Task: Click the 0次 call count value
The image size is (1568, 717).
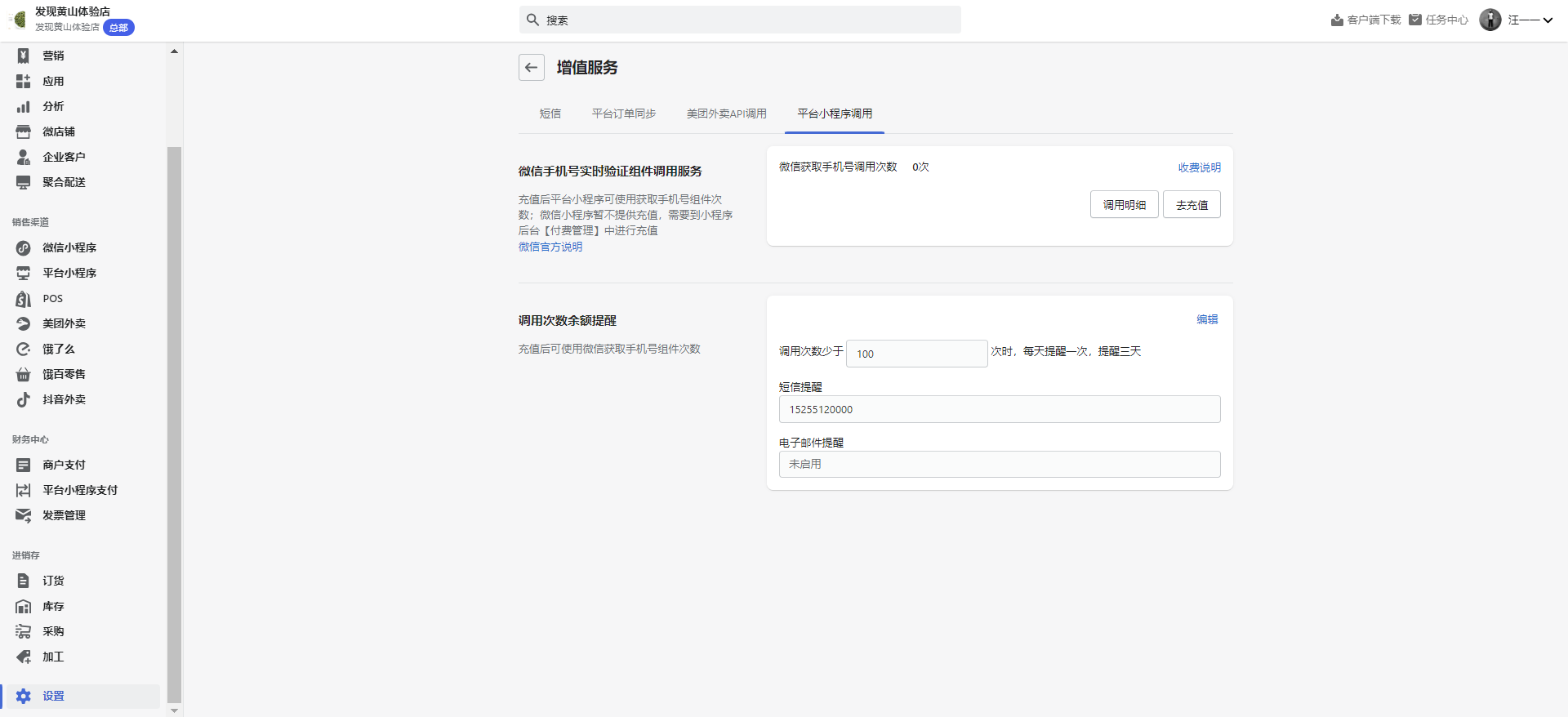Action: (920, 167)
